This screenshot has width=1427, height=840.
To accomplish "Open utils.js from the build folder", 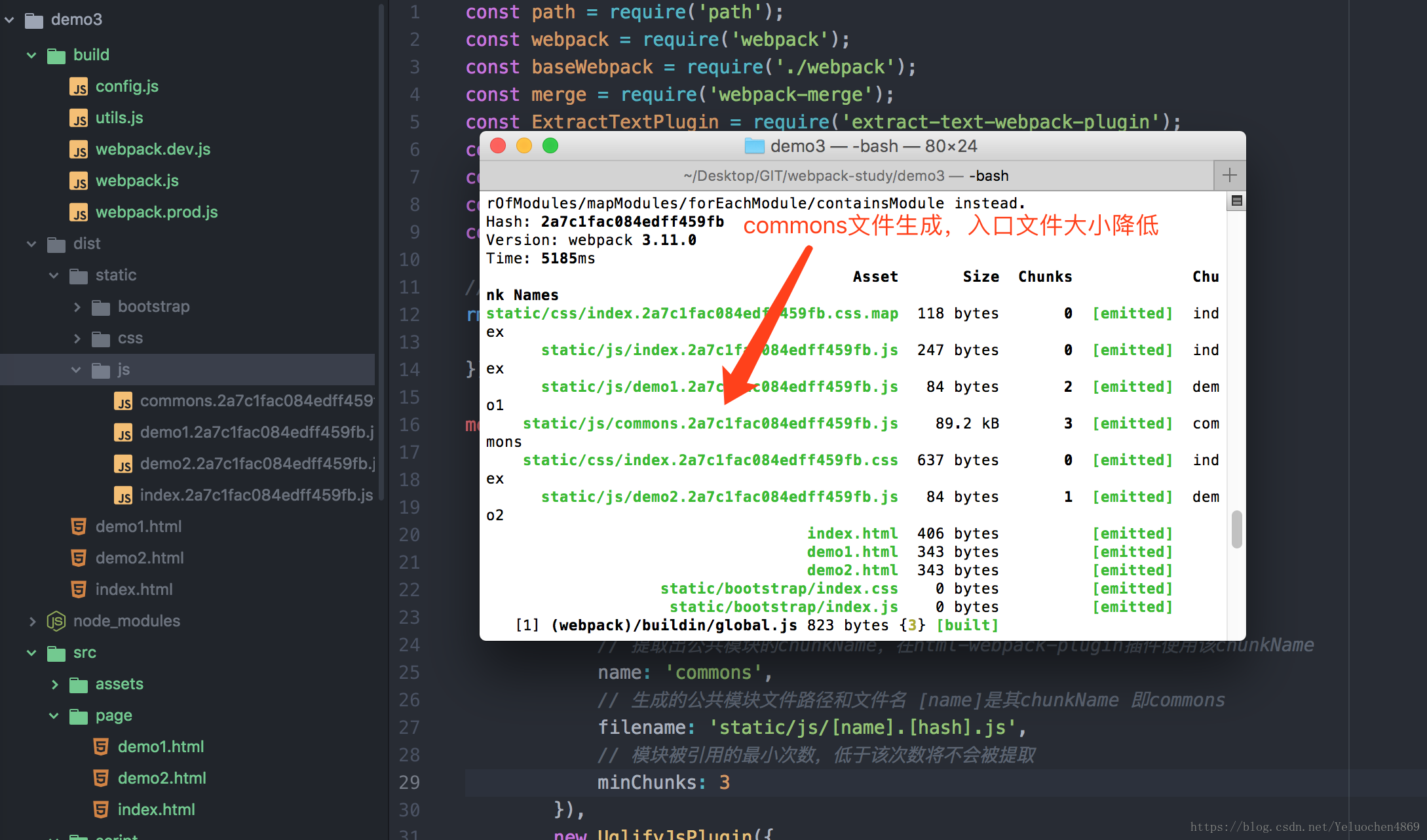I will tap(119, 118).
